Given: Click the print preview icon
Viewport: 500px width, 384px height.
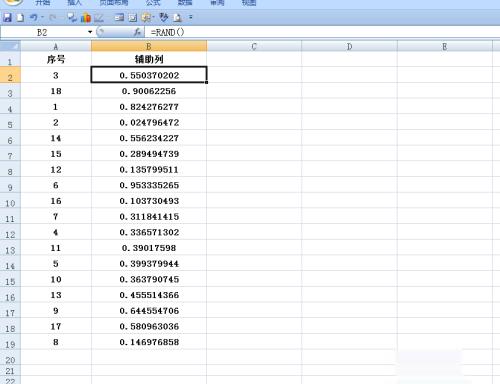Looking at the screenshot, I should click(x=178, y=17).
